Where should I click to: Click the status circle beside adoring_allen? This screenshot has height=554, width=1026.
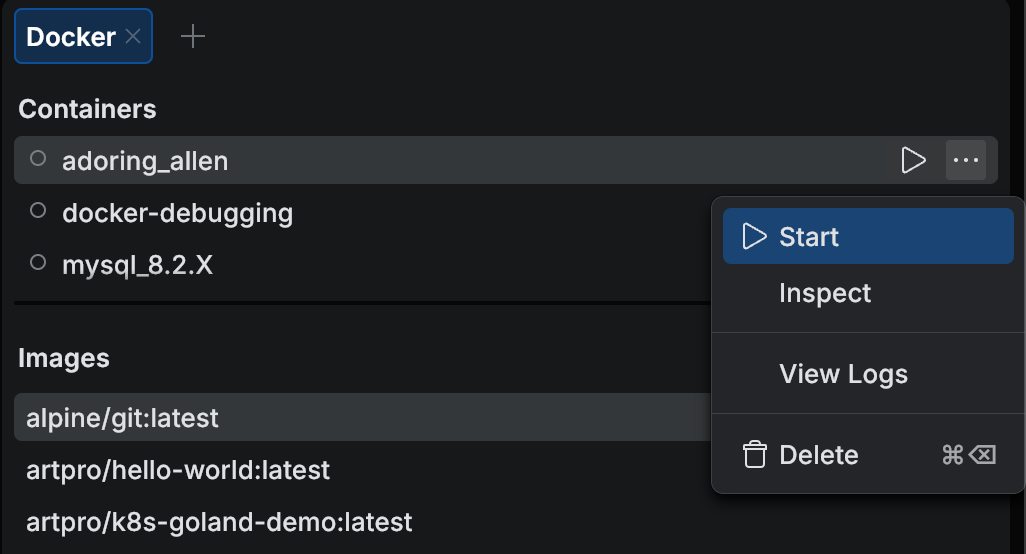(x=38, y=158)
